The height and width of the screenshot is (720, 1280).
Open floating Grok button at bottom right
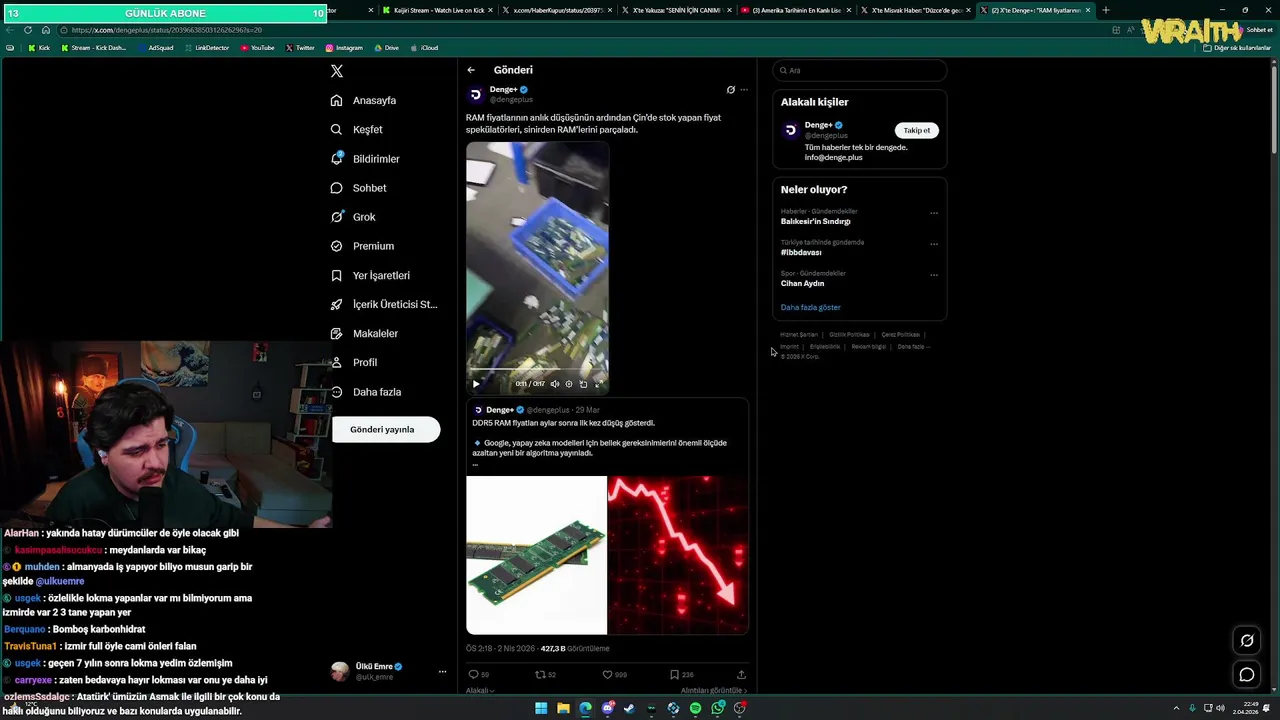pos(1247,641)
